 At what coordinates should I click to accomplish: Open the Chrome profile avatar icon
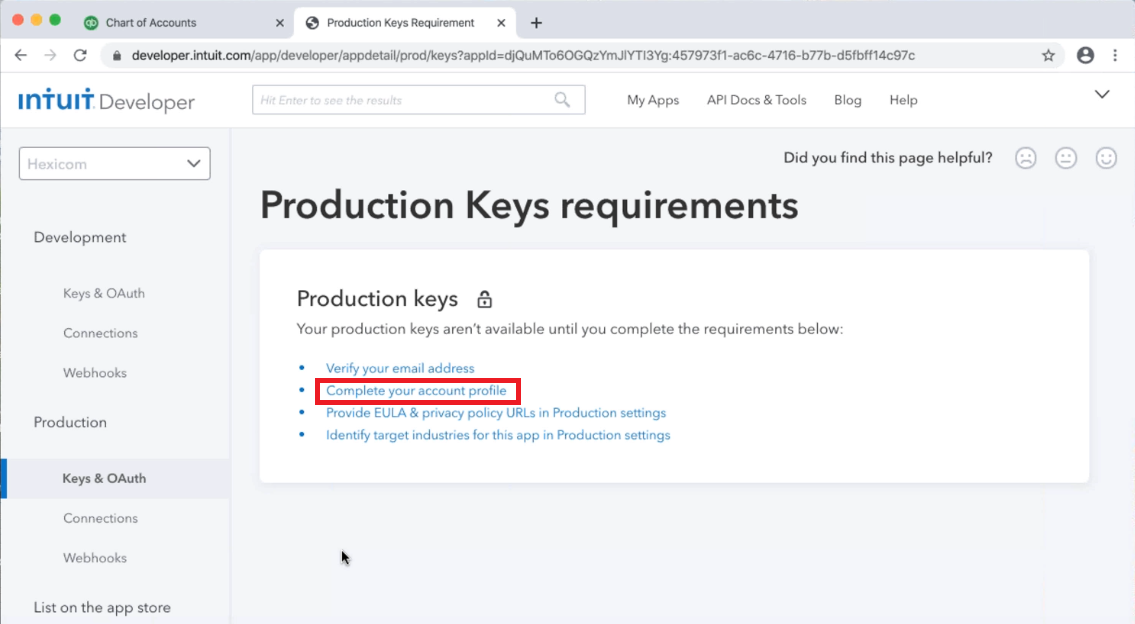pos(1085,55)
